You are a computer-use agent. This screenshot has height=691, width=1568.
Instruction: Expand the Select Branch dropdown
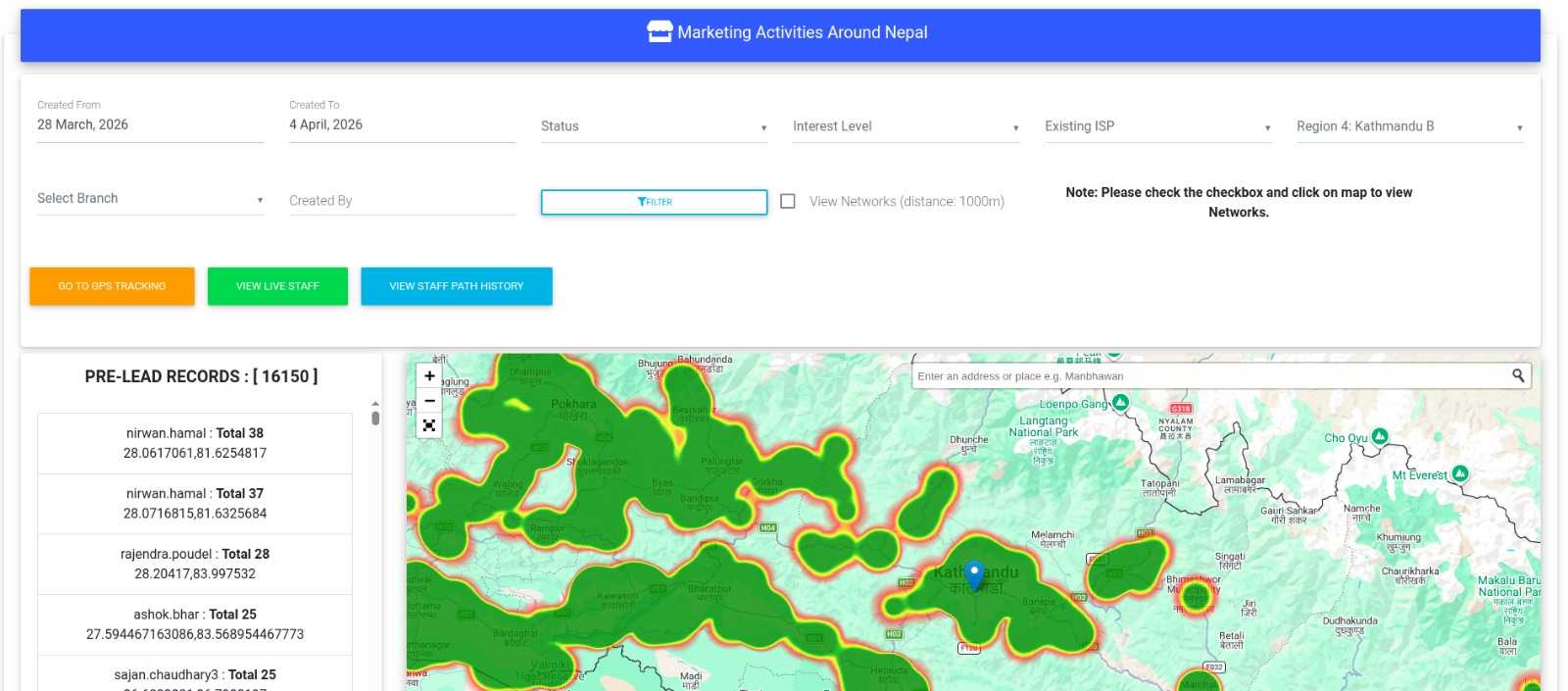(150, 199)
